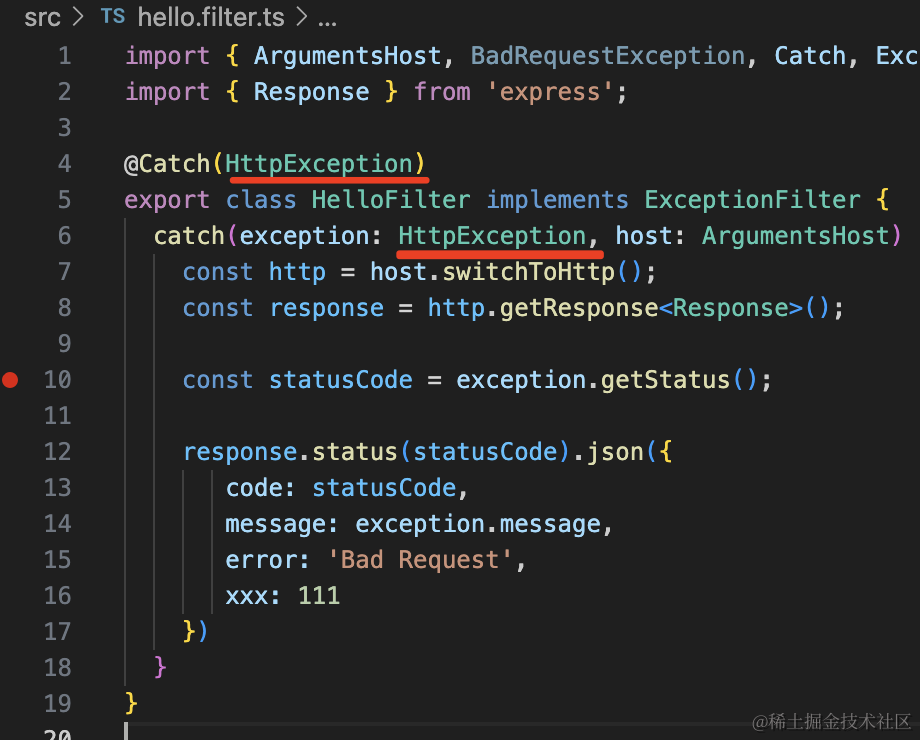Viewport: 920px width, 740px height.
Task: Click line number 12 in the gutter
Action: (x=57, y=452)
